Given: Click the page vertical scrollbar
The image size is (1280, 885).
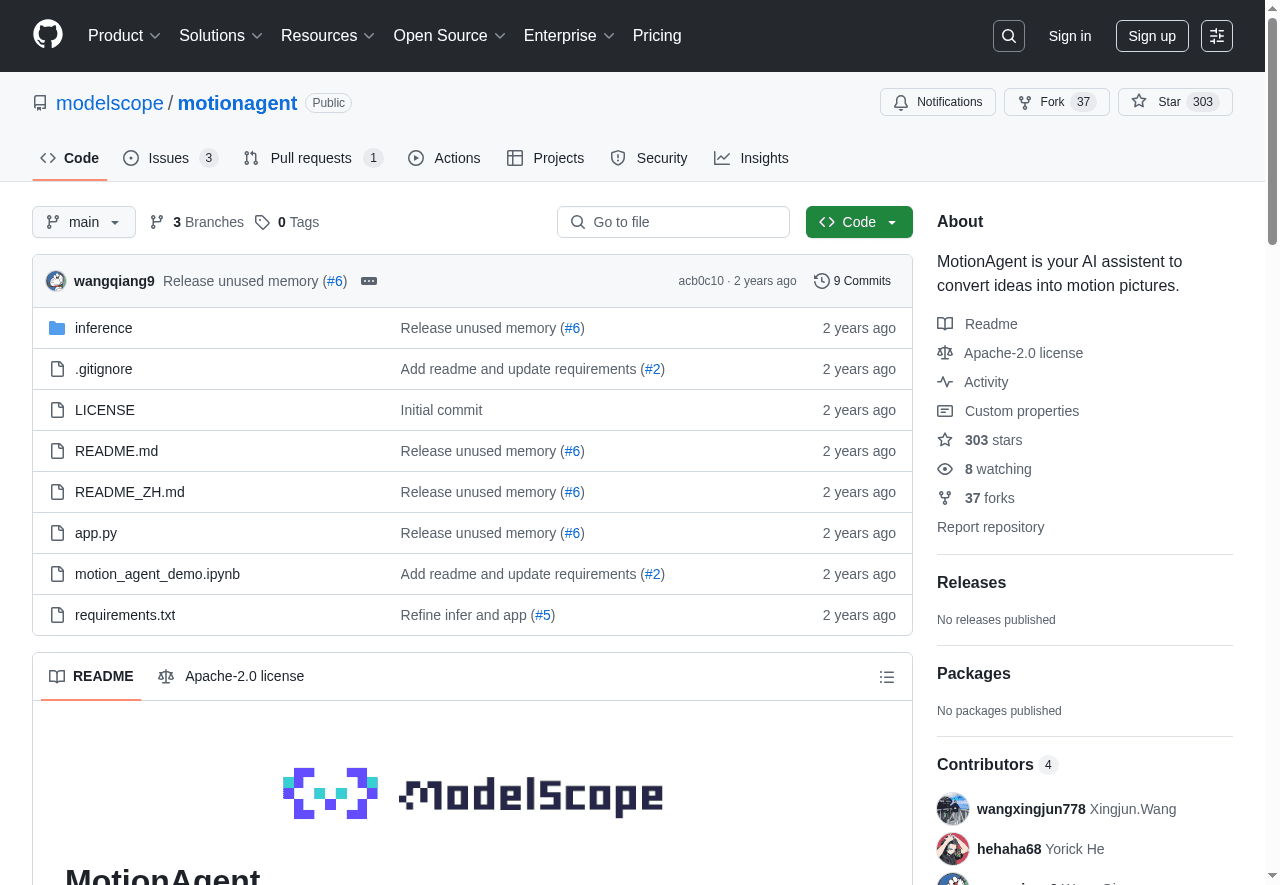Looking at the screenshot, I should pyautogui.click(x=1272, y=130).
